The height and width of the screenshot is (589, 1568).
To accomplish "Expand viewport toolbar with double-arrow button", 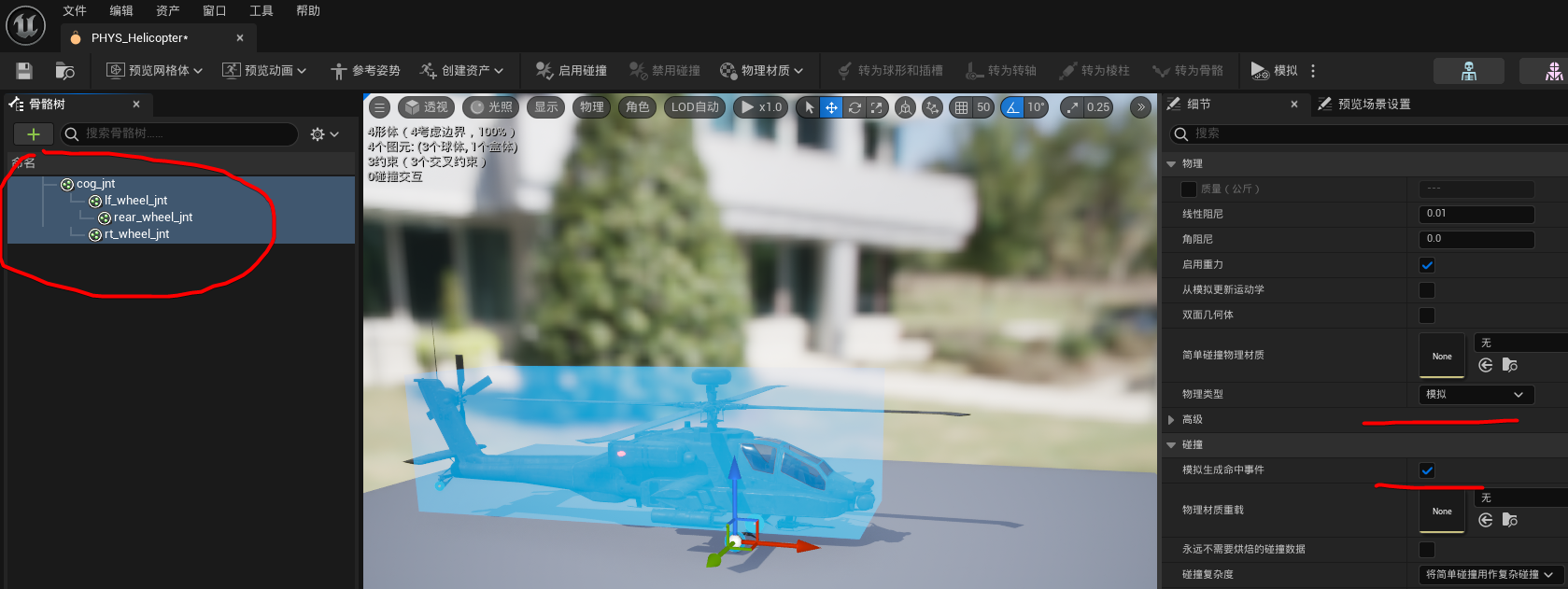I will point(1140,107).
